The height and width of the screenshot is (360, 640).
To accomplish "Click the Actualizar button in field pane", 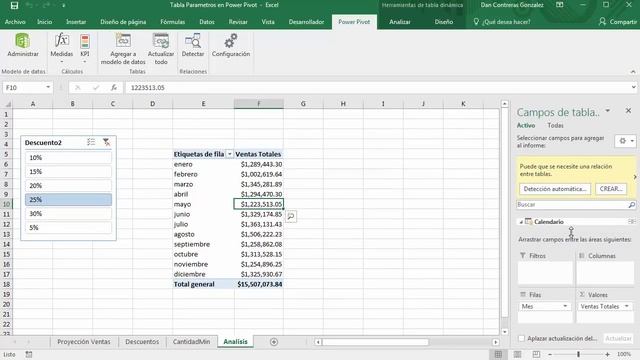I will point(618,338).
